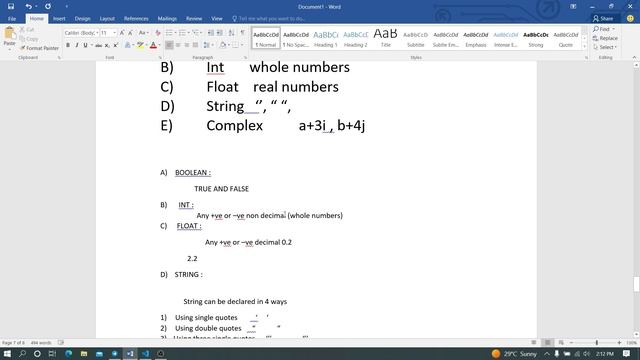Apply yellow text highlight color
The width and height of the screenshot is (640, 360).
(140, 45)
